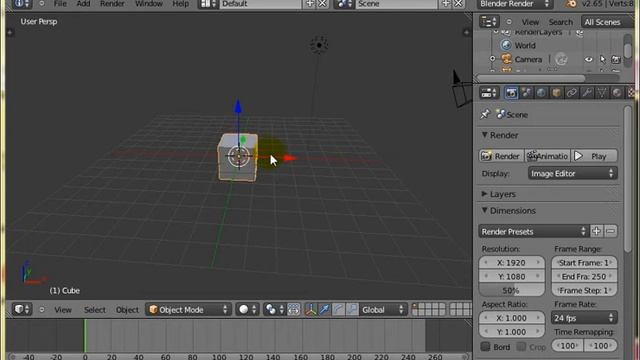640x360 pixels.
Task: Open screen layout browse icon
Action: click(209, 4)
